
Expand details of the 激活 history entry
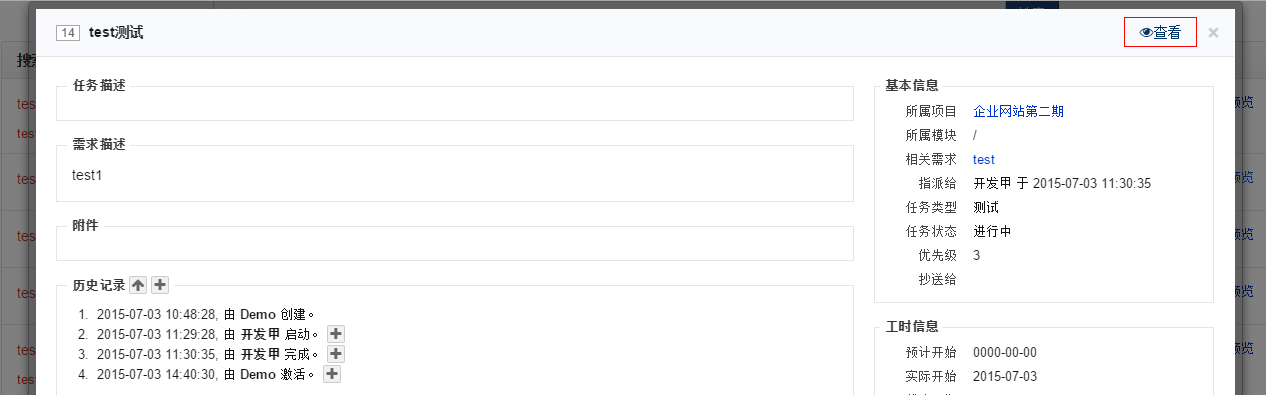332,374
